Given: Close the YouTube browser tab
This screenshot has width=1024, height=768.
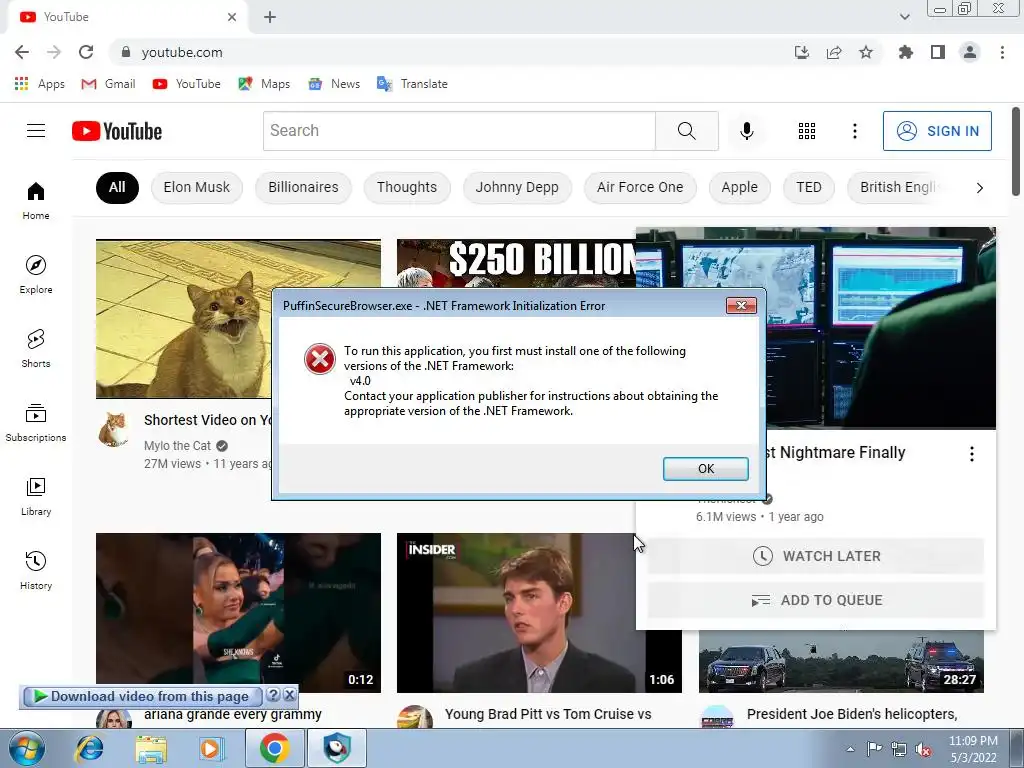Looking at the screenshot, I should click(x=232, y=17).
